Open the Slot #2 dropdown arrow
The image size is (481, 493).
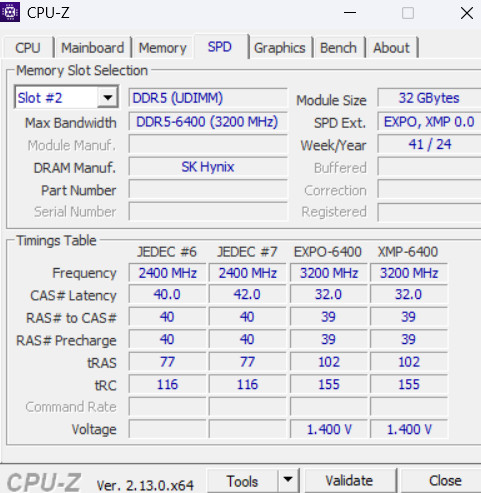pos(107,98)
